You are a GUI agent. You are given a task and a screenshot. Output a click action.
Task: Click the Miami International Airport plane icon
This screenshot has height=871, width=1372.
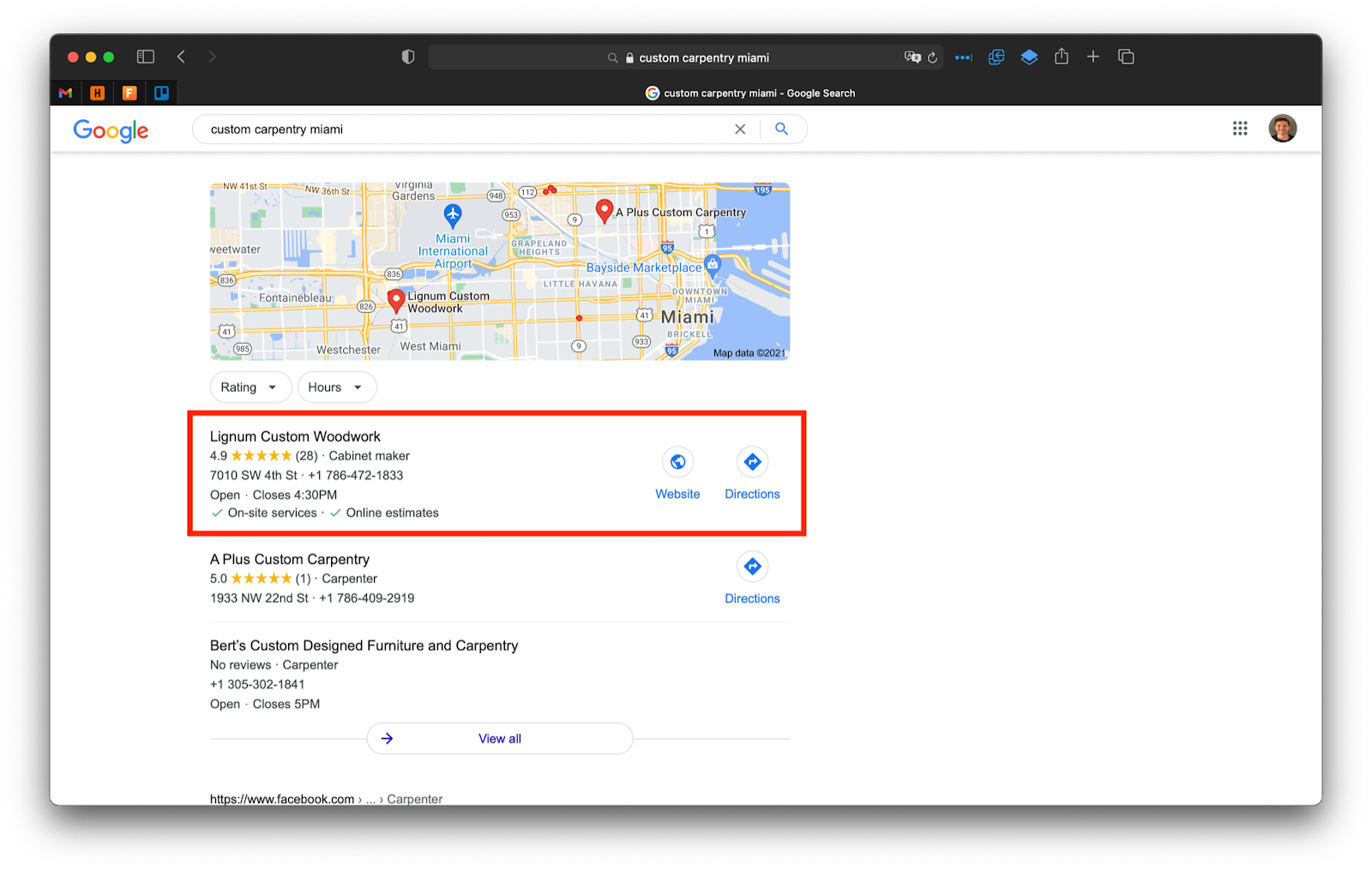[x=453, y=214]
